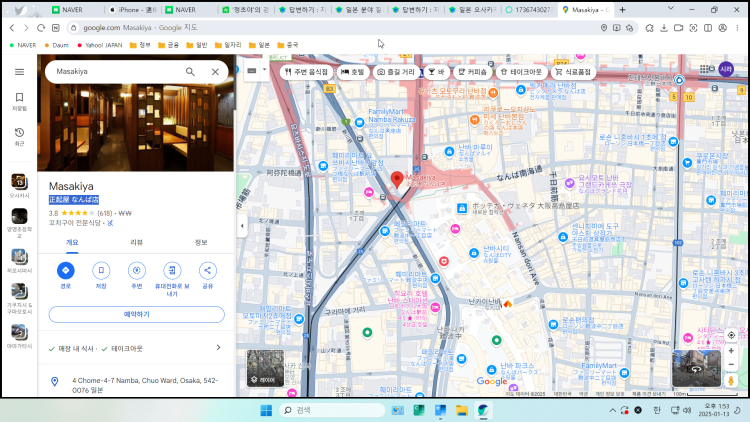This screenshot has width=750, height=422.
Task: Click the taskbar search box
Action: 332,410
